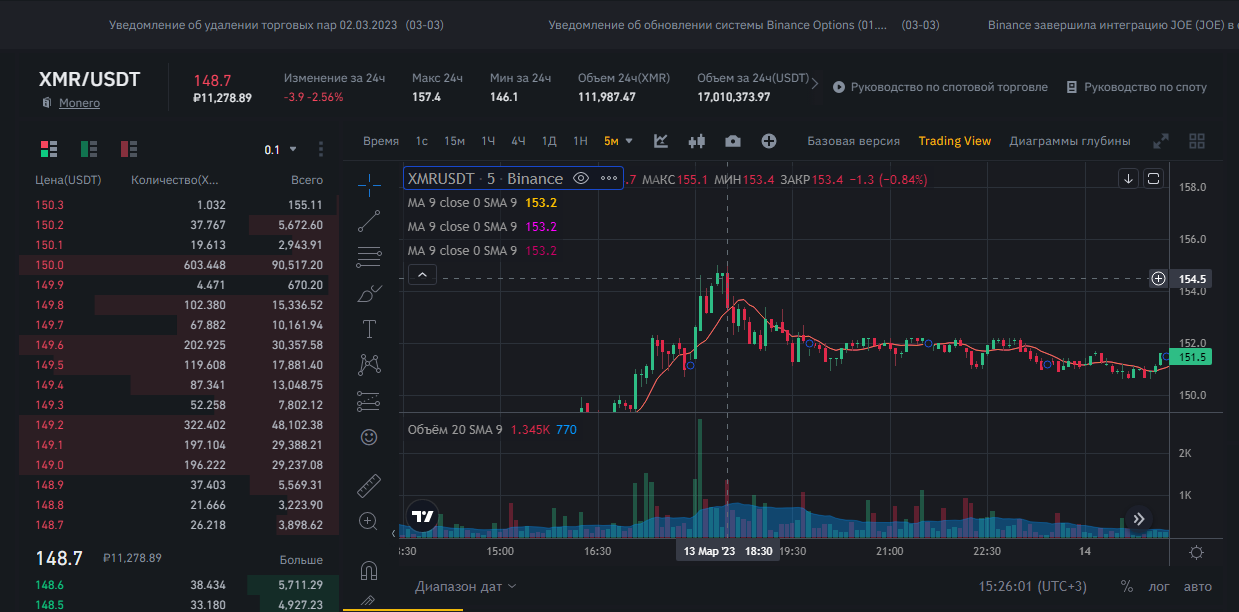Screen dimensions: 1239x612
Task: Toggle auto scale авто
Action: (x=1197, y=586)
